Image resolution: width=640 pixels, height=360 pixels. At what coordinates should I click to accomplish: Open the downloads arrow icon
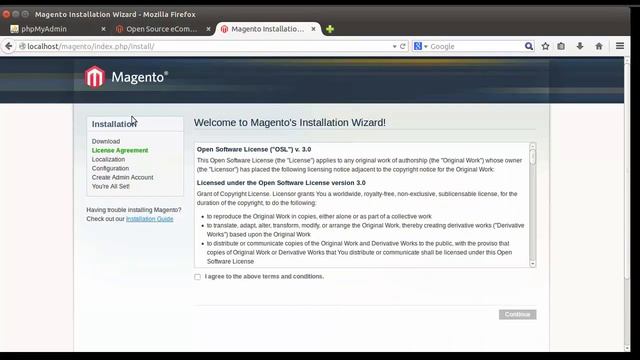(580, 46)
